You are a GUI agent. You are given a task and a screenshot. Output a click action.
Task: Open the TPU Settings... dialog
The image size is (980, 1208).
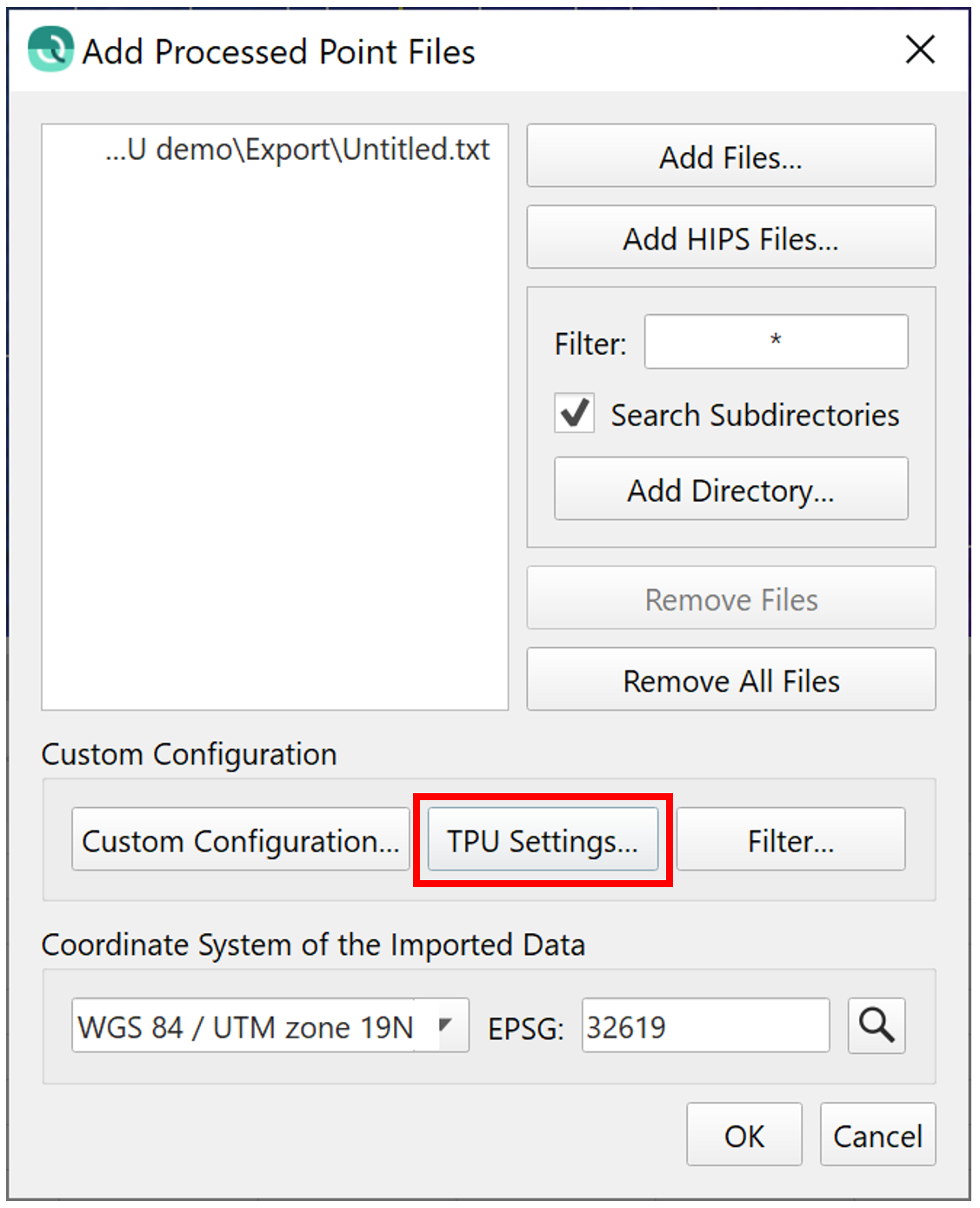543,840
